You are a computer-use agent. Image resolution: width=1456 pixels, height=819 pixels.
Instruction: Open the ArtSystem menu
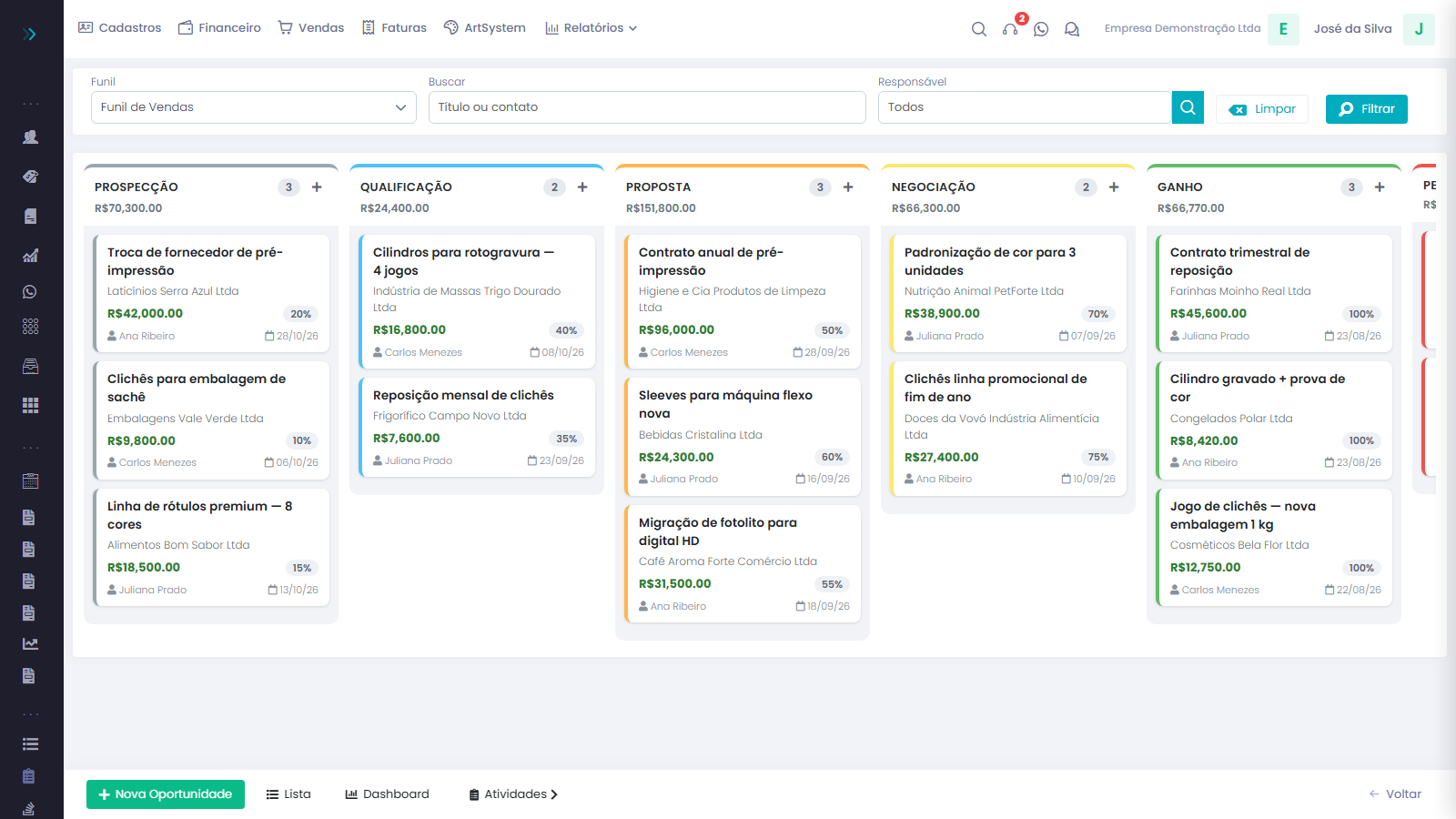485,28
